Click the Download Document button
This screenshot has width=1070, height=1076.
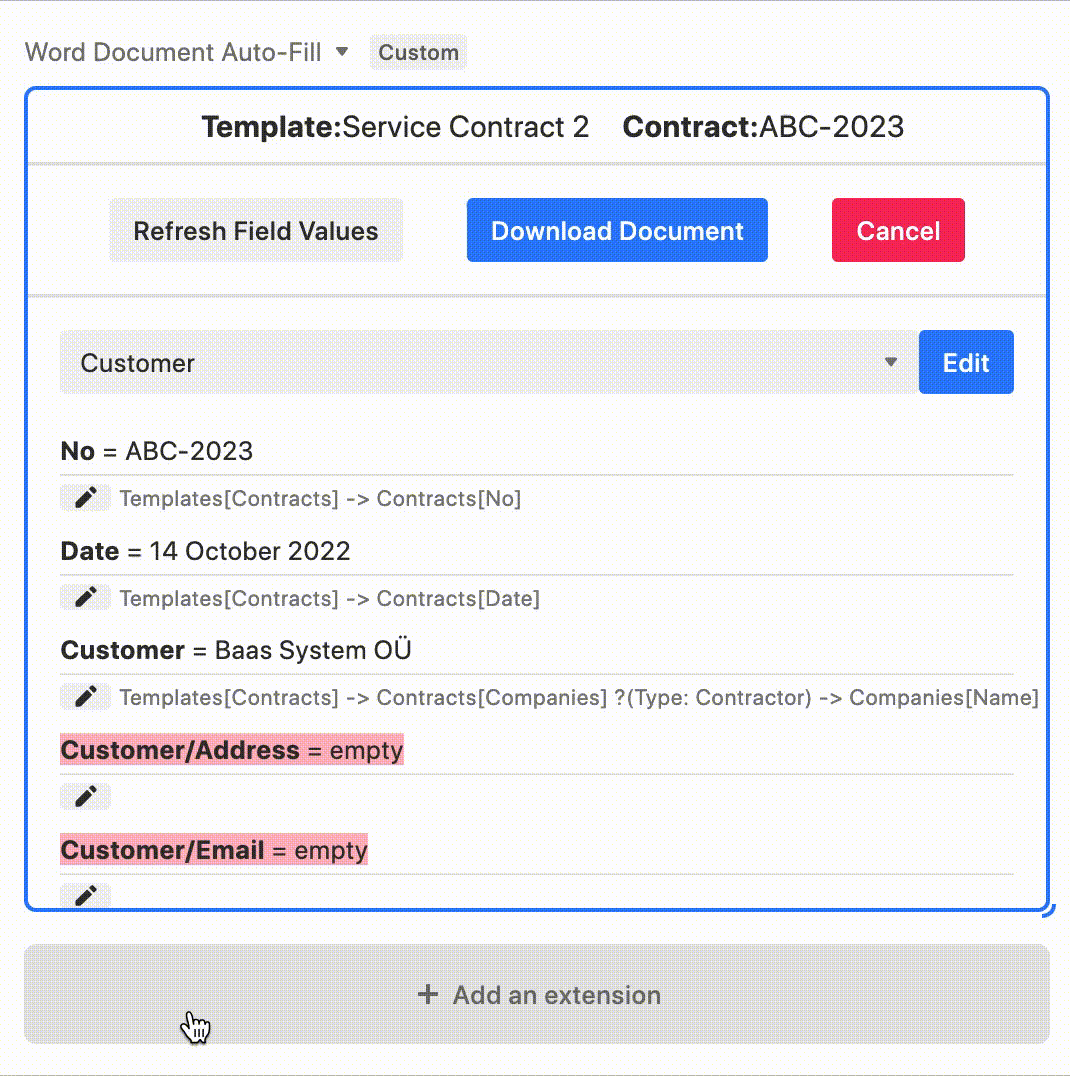pos(617,231)
